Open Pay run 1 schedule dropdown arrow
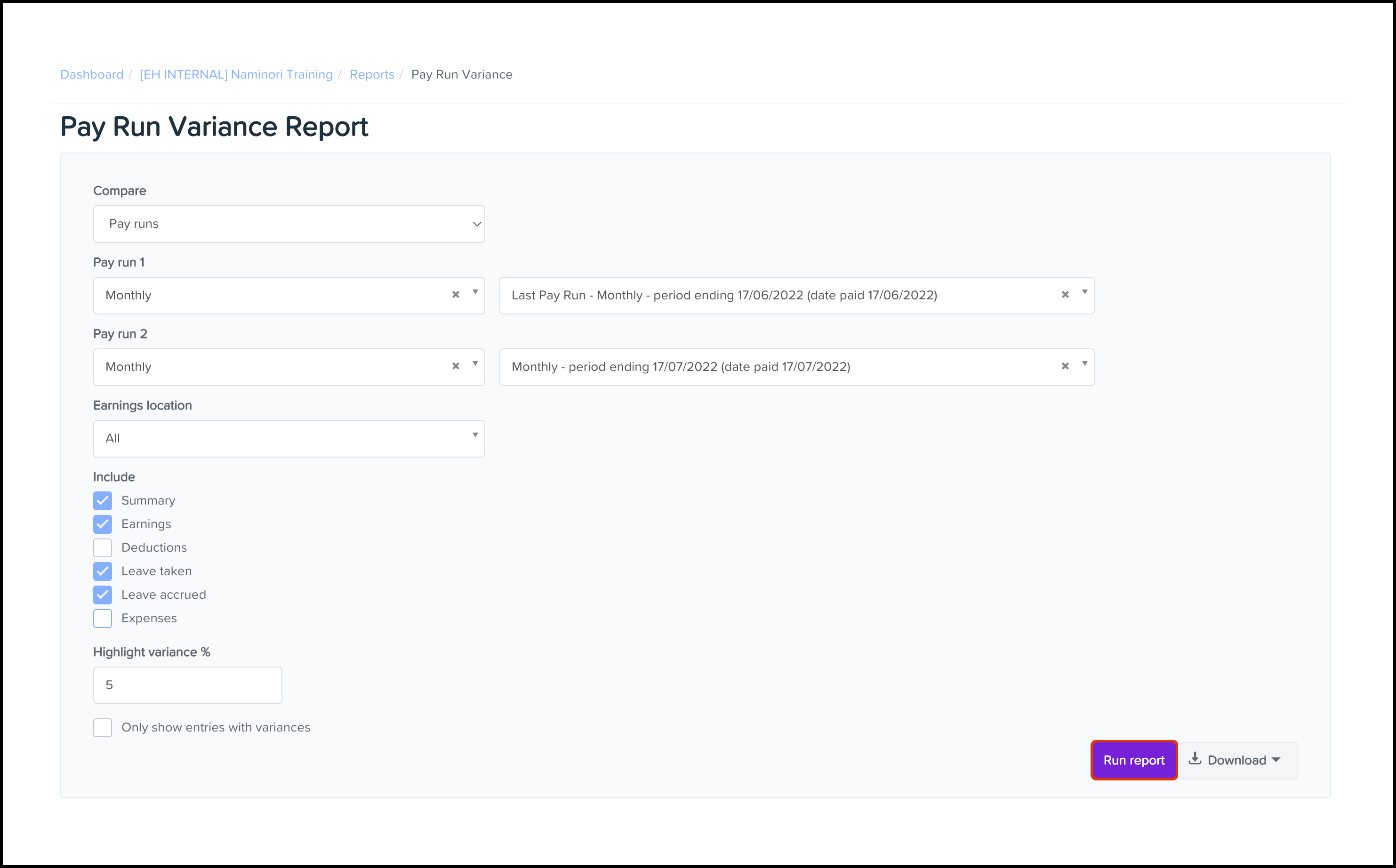 [x=475, y=292]
